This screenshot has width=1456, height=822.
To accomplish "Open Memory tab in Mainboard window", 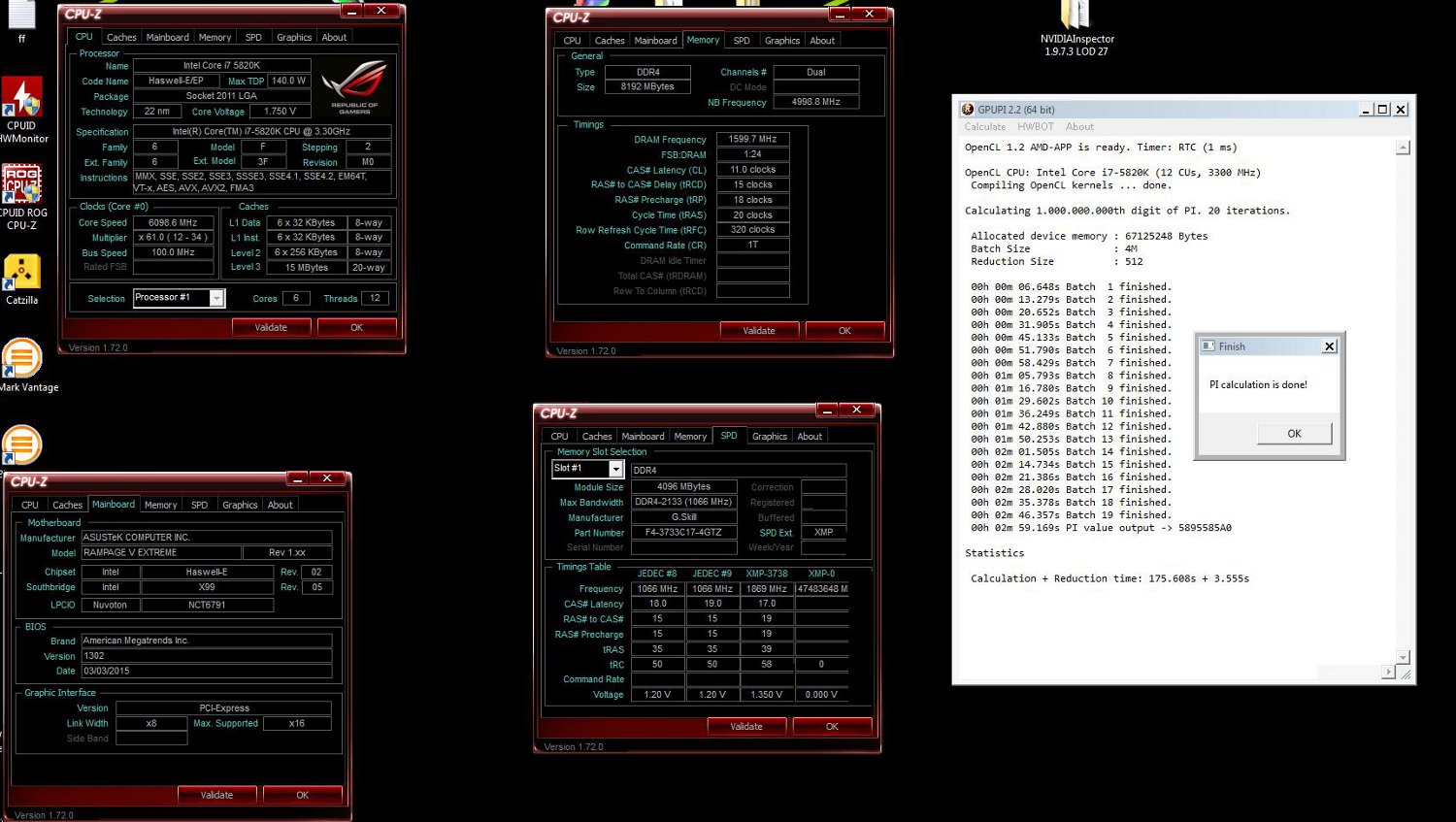I will (160, 505).
